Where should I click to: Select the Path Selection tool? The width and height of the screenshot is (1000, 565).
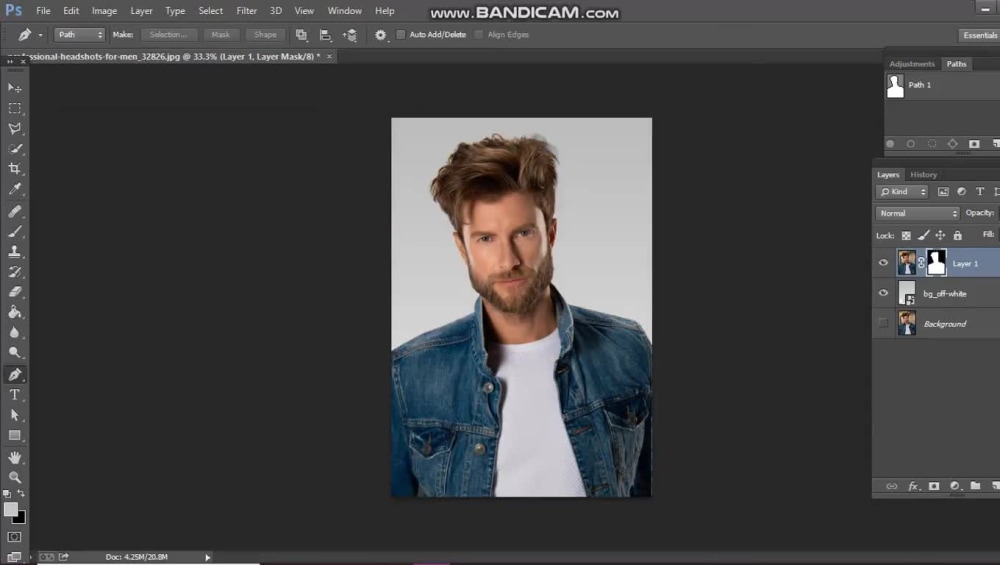(x=14, y=415)
